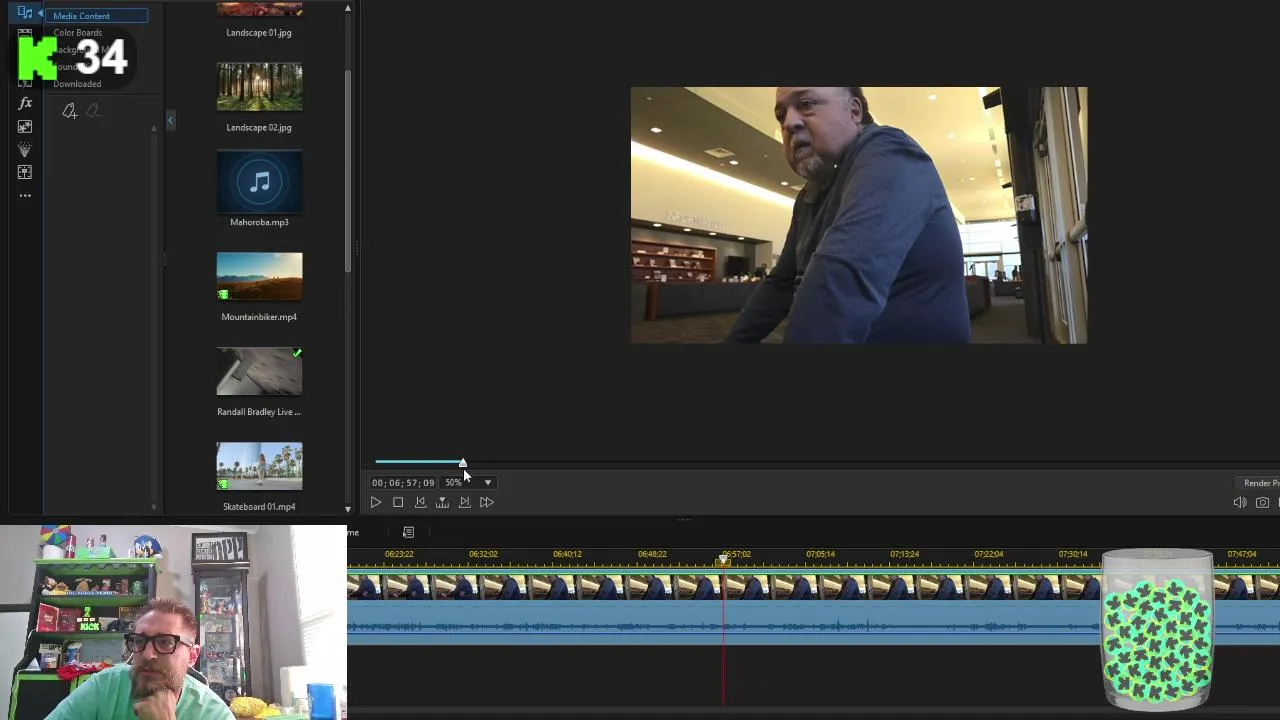Click the timeline playhead marker
Image resolution: width=1280 pixels, height=720 pixels.
pyautogui.click(x=724, y=560)
